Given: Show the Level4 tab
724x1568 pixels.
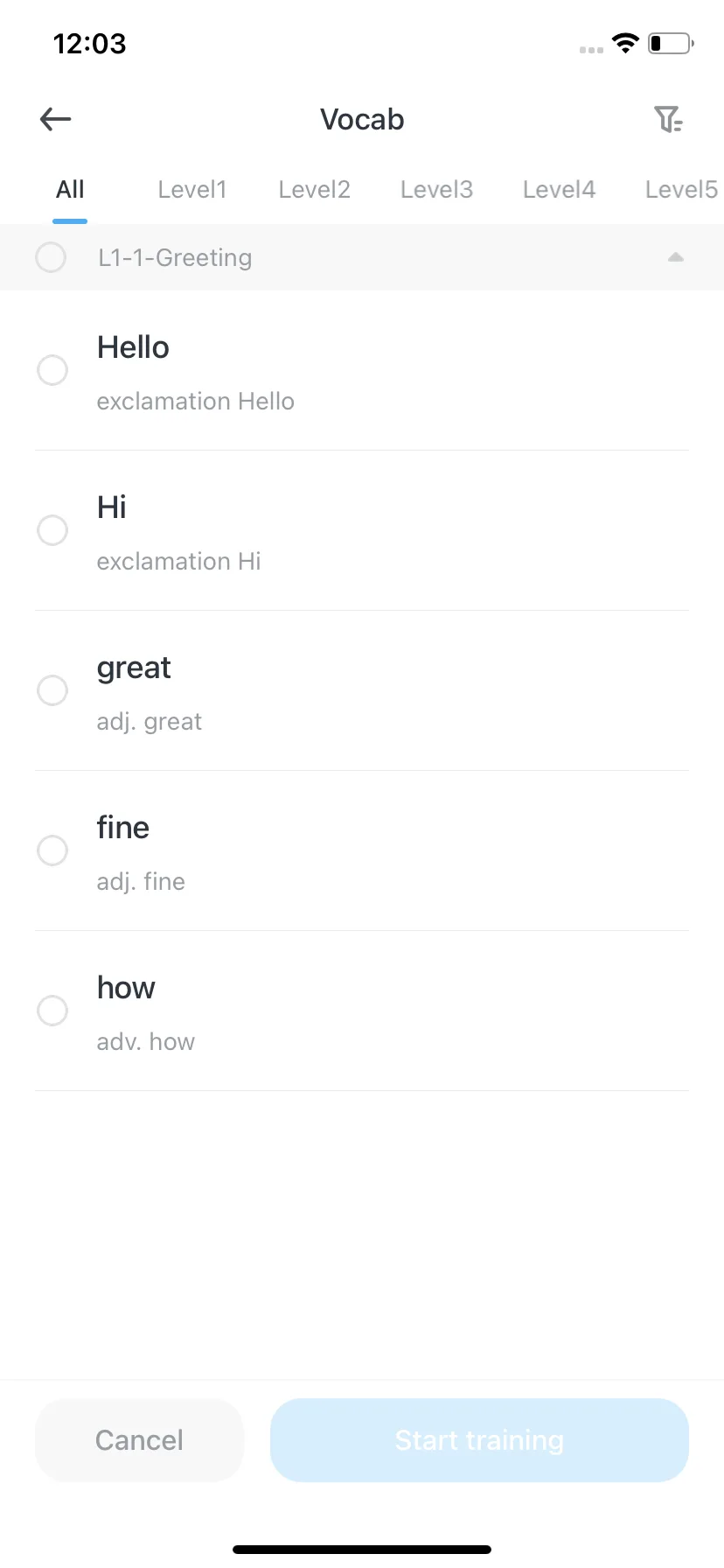Looking at the screenshot, I should coord(560,190).
